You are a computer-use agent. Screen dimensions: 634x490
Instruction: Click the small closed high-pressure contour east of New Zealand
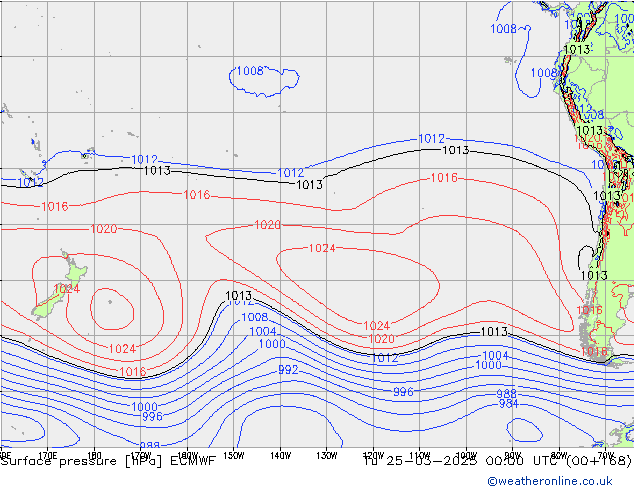coord(113,308)
